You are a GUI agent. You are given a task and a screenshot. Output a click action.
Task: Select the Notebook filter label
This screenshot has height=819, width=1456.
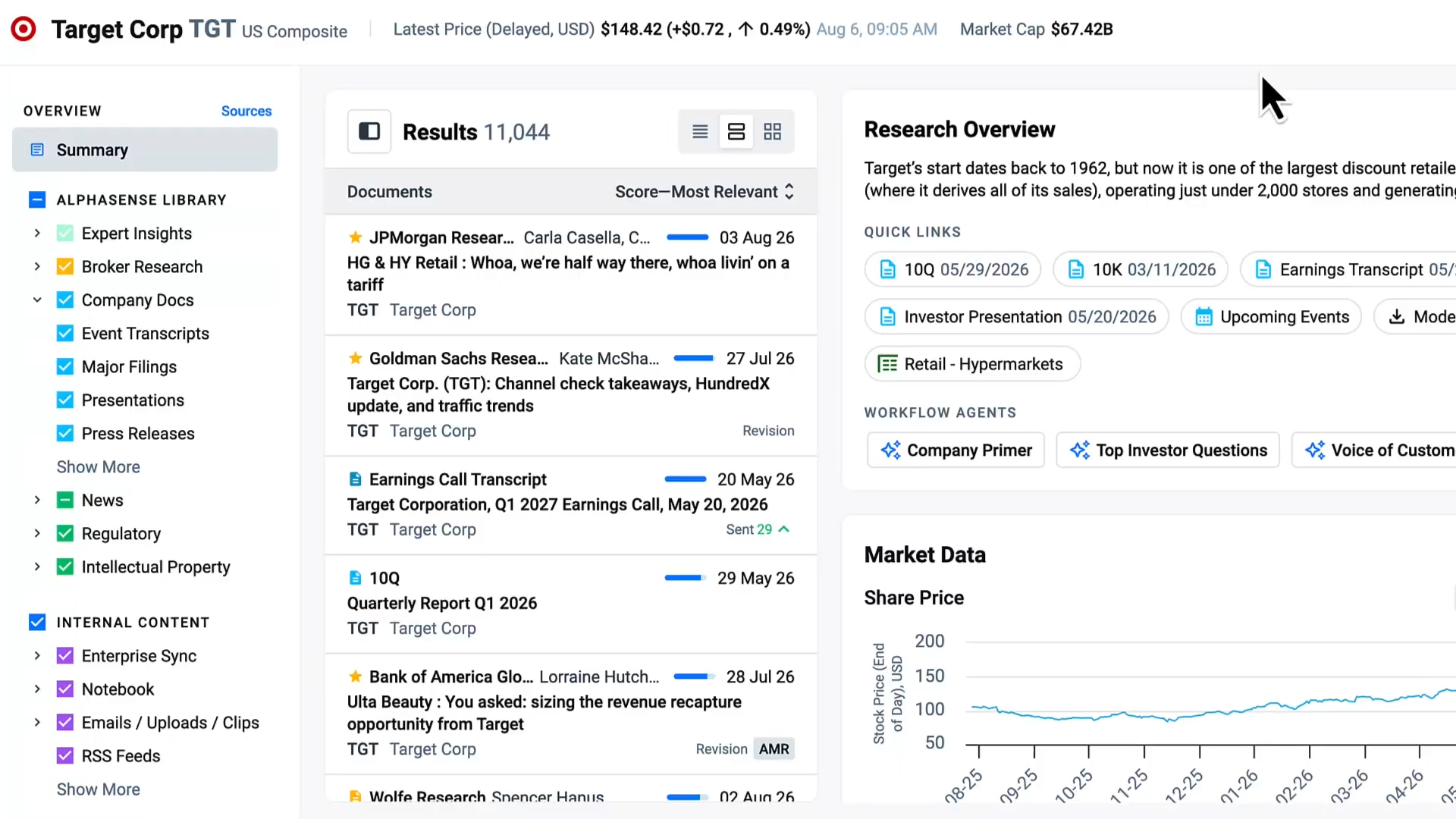pos(118,689)
